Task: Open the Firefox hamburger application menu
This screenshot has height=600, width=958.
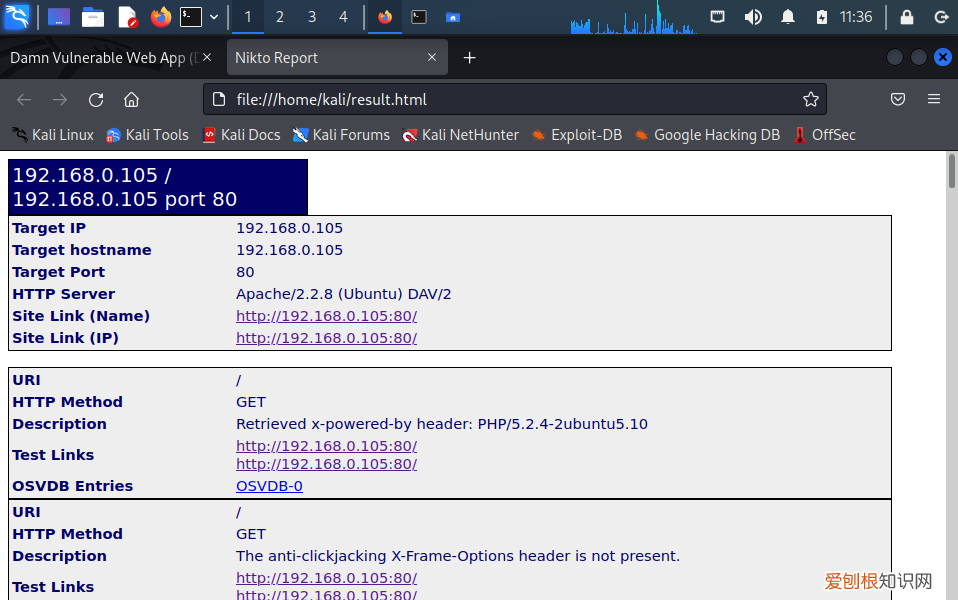Action: point(933,99)
